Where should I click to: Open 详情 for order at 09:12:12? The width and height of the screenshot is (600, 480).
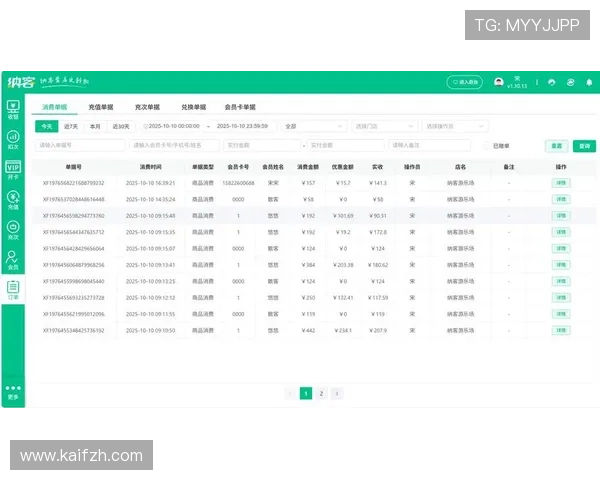coord(561,298)
